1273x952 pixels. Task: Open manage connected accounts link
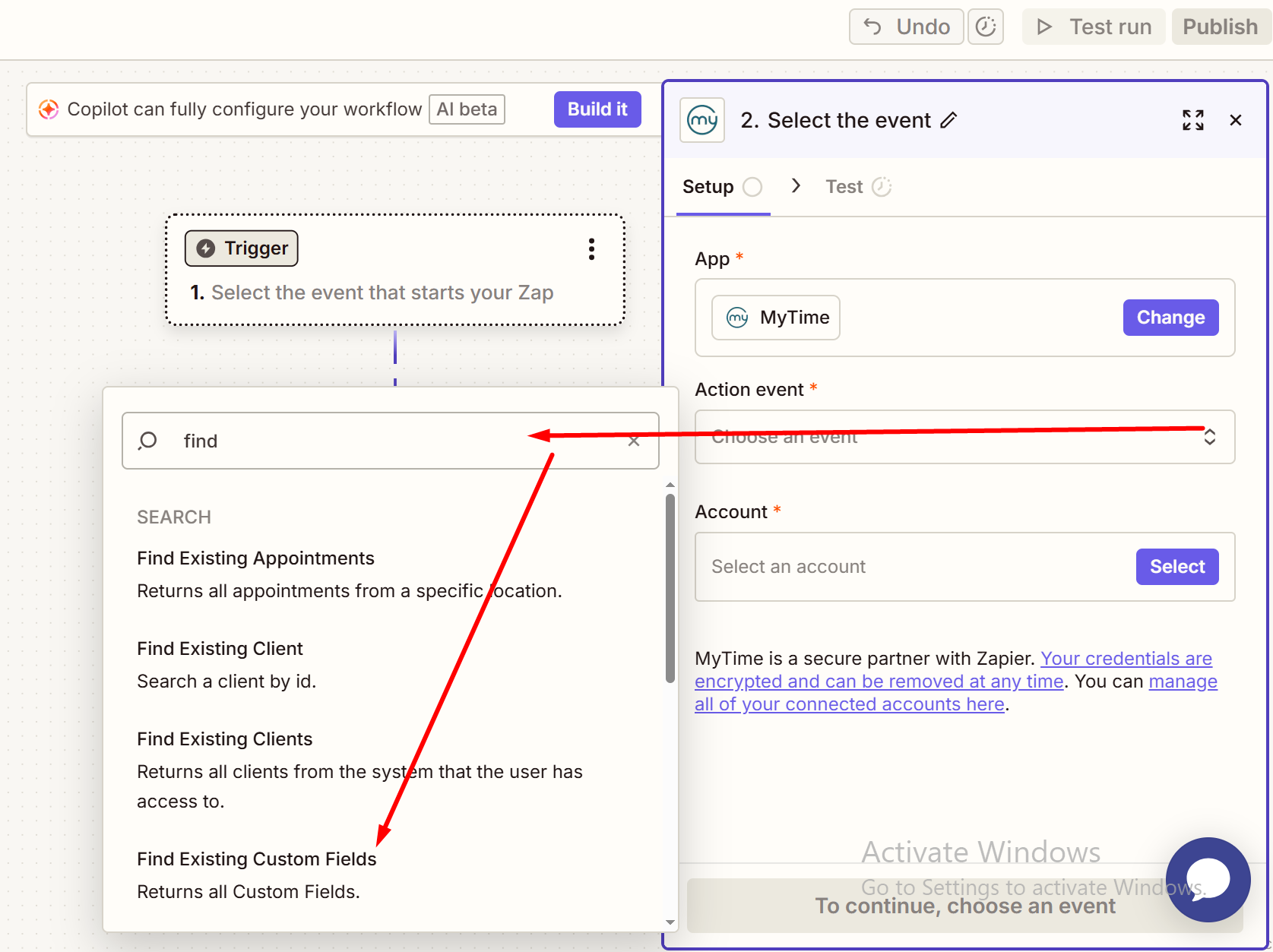[956, 693]
